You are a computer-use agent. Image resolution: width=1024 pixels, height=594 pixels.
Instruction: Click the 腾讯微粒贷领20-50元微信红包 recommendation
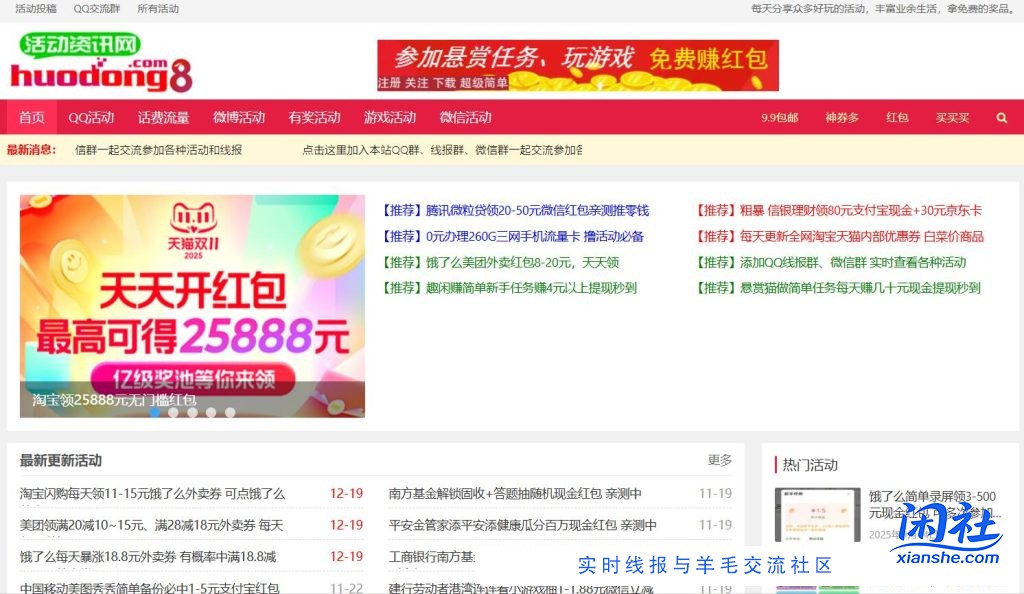coord(516,210)
